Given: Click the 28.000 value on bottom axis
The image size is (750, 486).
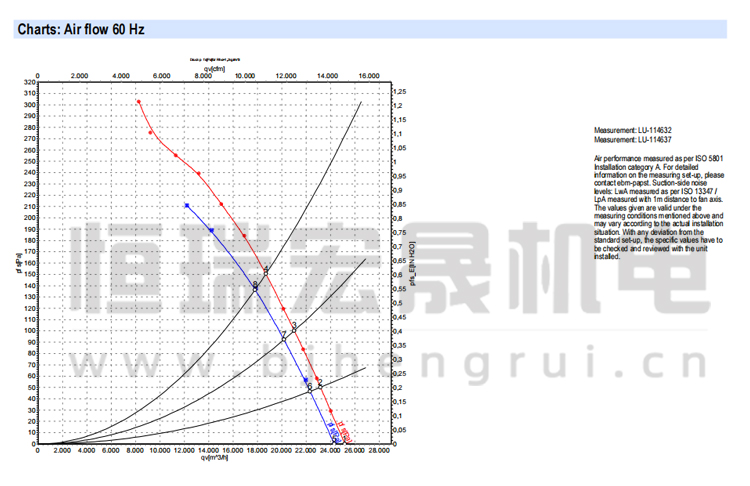Looking at the screenshot, I should click(x=376, y=451).
